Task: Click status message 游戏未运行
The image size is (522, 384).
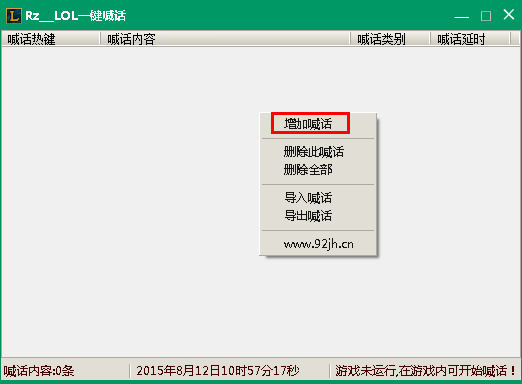Action: coord(425,371)
